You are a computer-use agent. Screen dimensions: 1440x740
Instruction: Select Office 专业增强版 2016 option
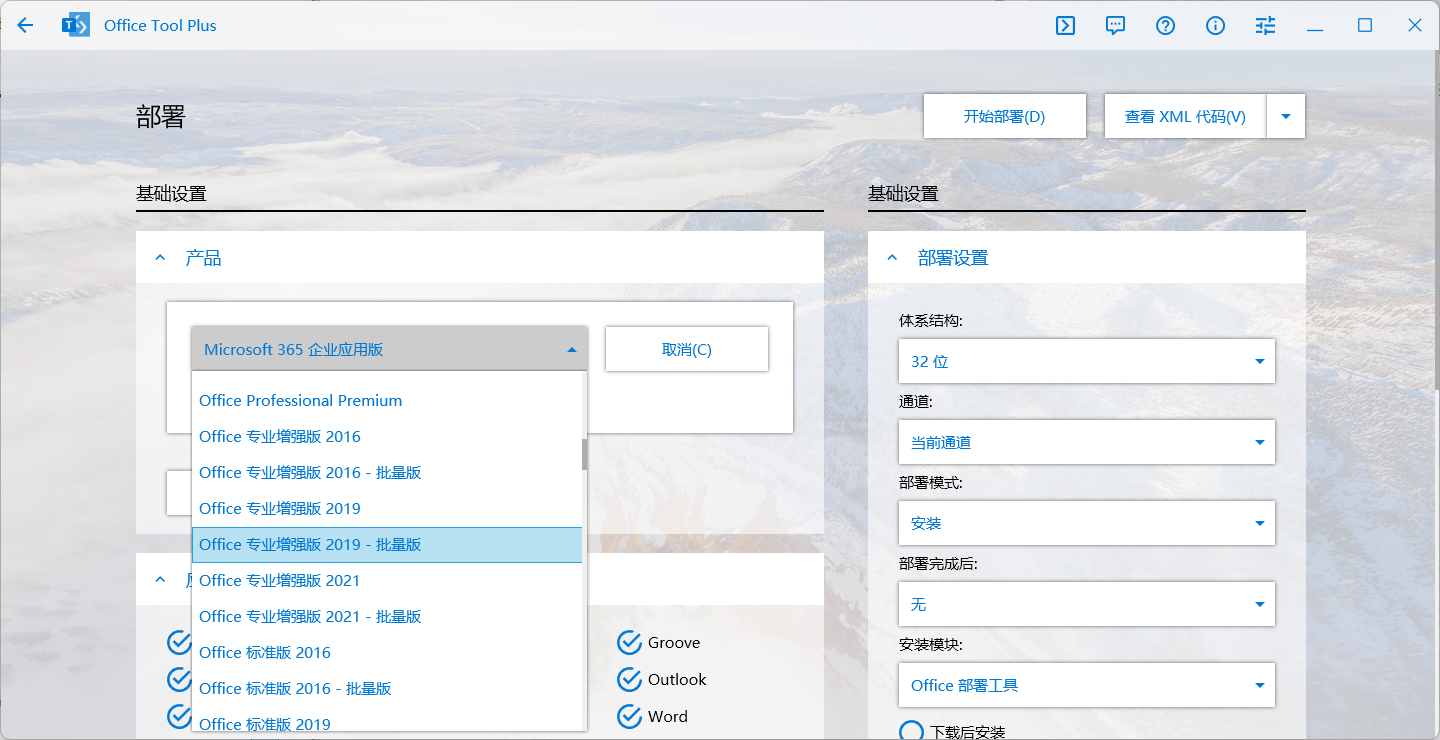pos(387,437)
